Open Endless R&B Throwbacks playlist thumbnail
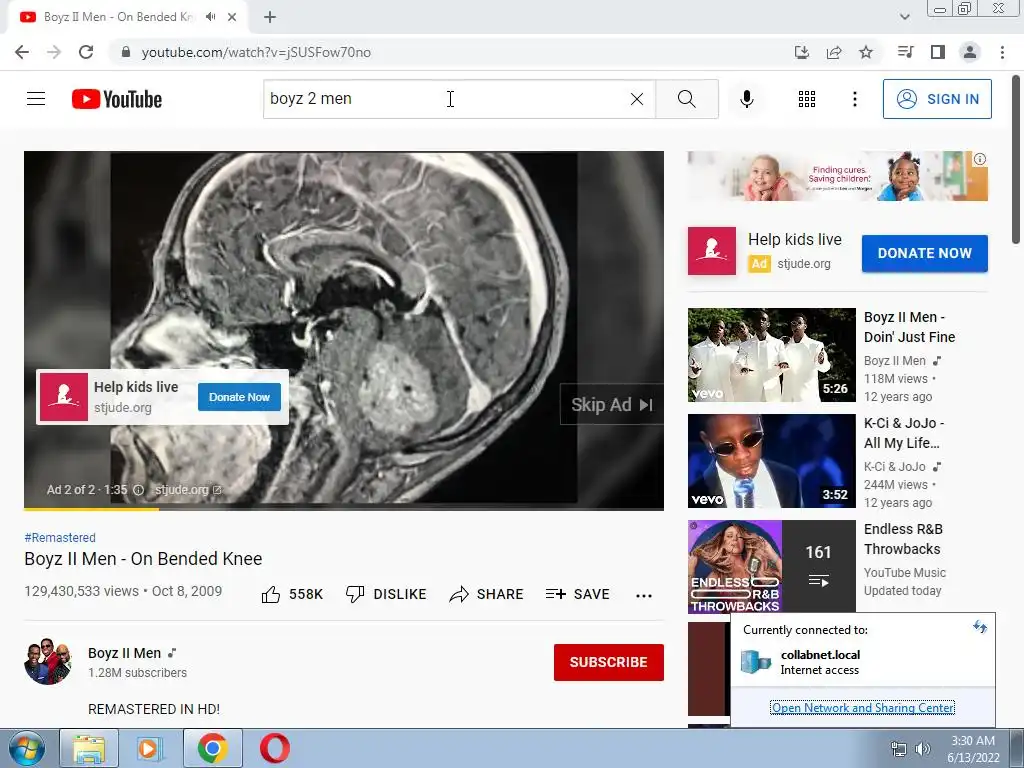Screen dimensions: 1024x768 (771, 567)
